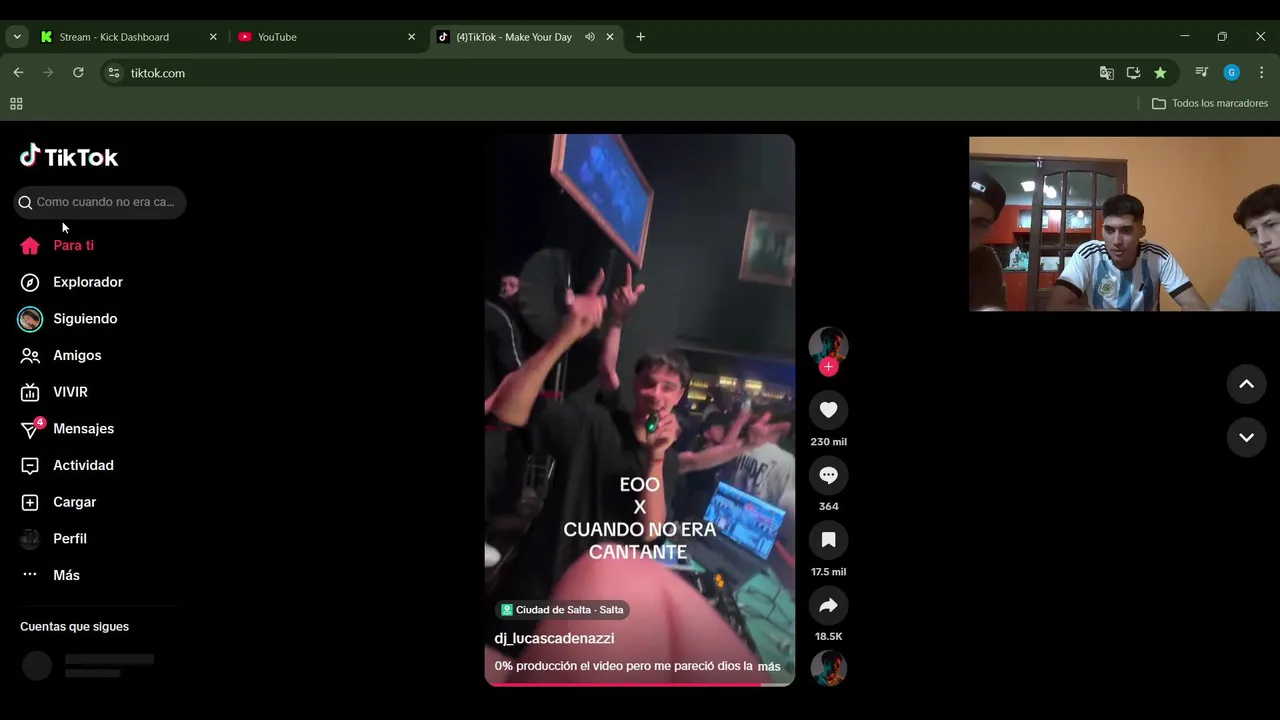Open Mensajes inbox
The height and width of the screenshot is (720, 1280).
tap(83, 429)
